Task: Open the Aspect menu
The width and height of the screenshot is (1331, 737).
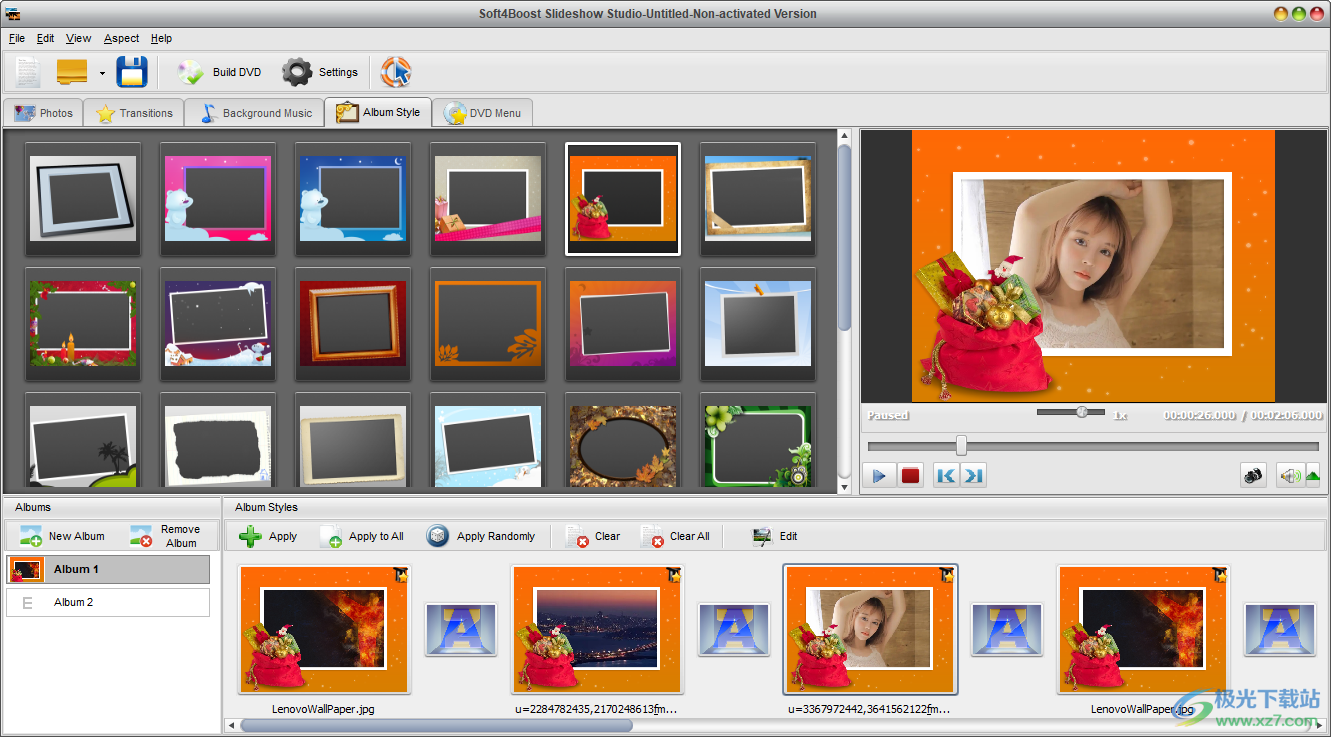Action: [x=120, y=38]
